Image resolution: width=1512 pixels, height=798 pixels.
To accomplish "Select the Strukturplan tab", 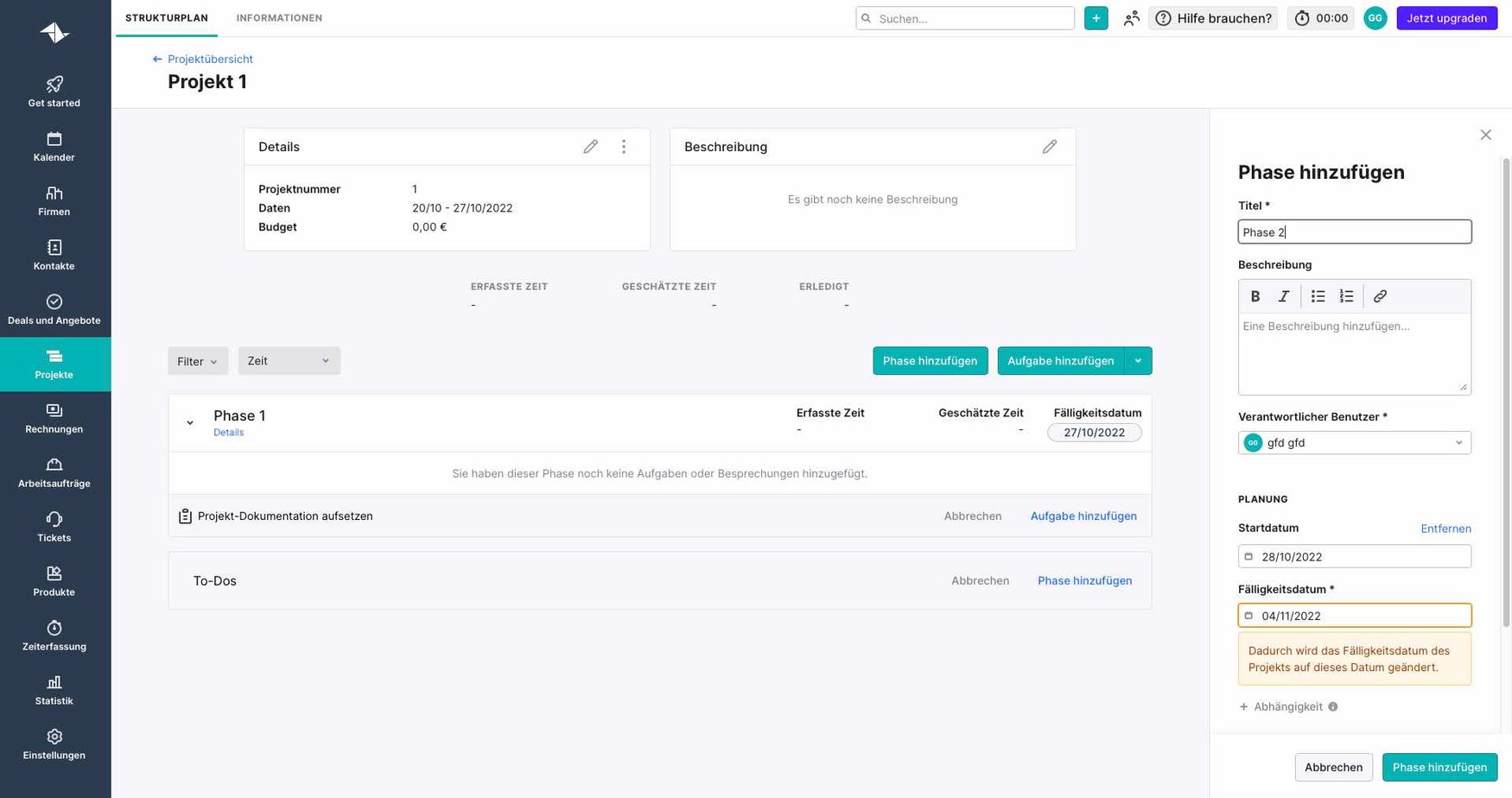I will (167, 18).
